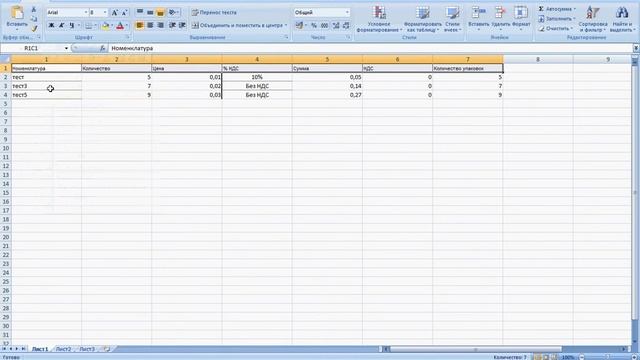Click the Increase Indent icon
Viewport: 640px width, 360px height.
(182, 25)
